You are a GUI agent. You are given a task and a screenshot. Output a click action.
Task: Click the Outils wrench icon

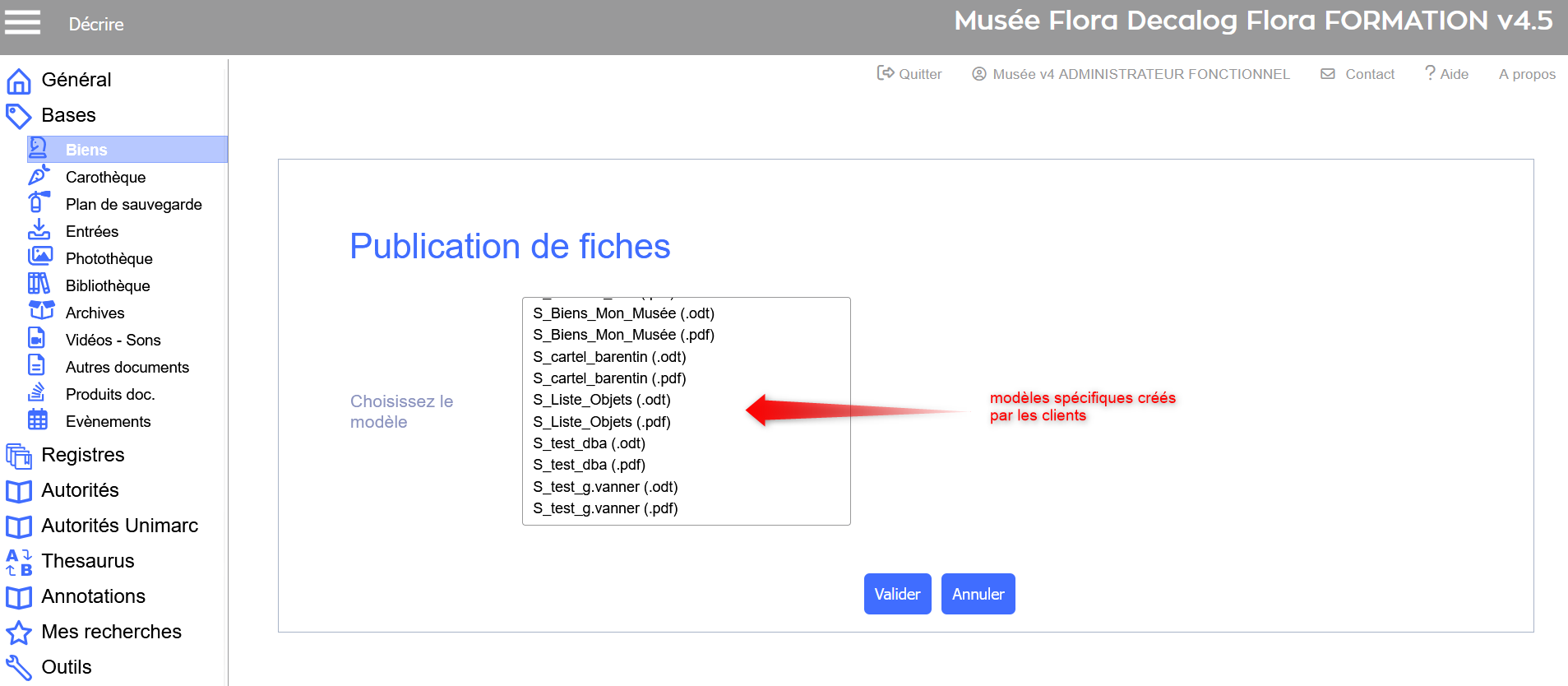pos(19,667)
